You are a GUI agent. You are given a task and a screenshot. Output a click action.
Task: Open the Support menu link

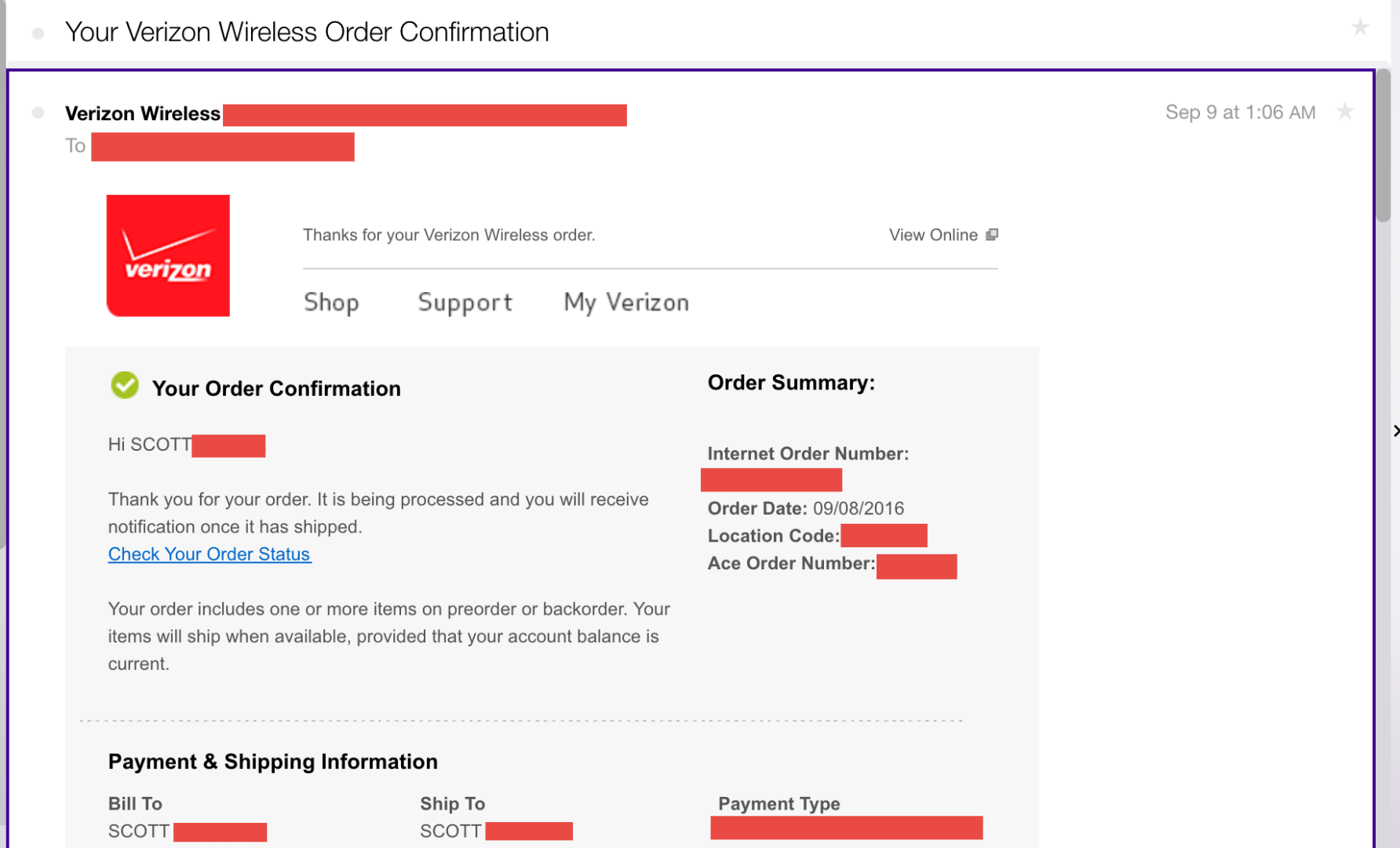click(x=465, y=302)
